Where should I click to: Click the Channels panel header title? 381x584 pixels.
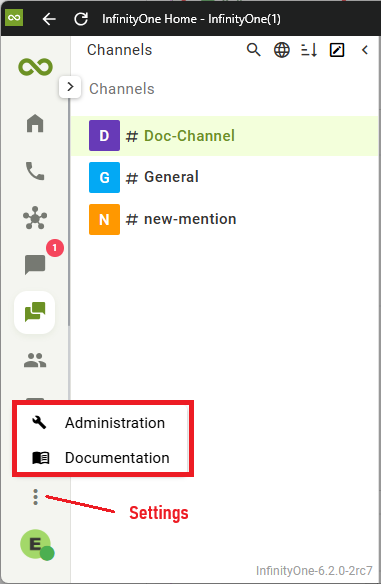click(120, 50)
